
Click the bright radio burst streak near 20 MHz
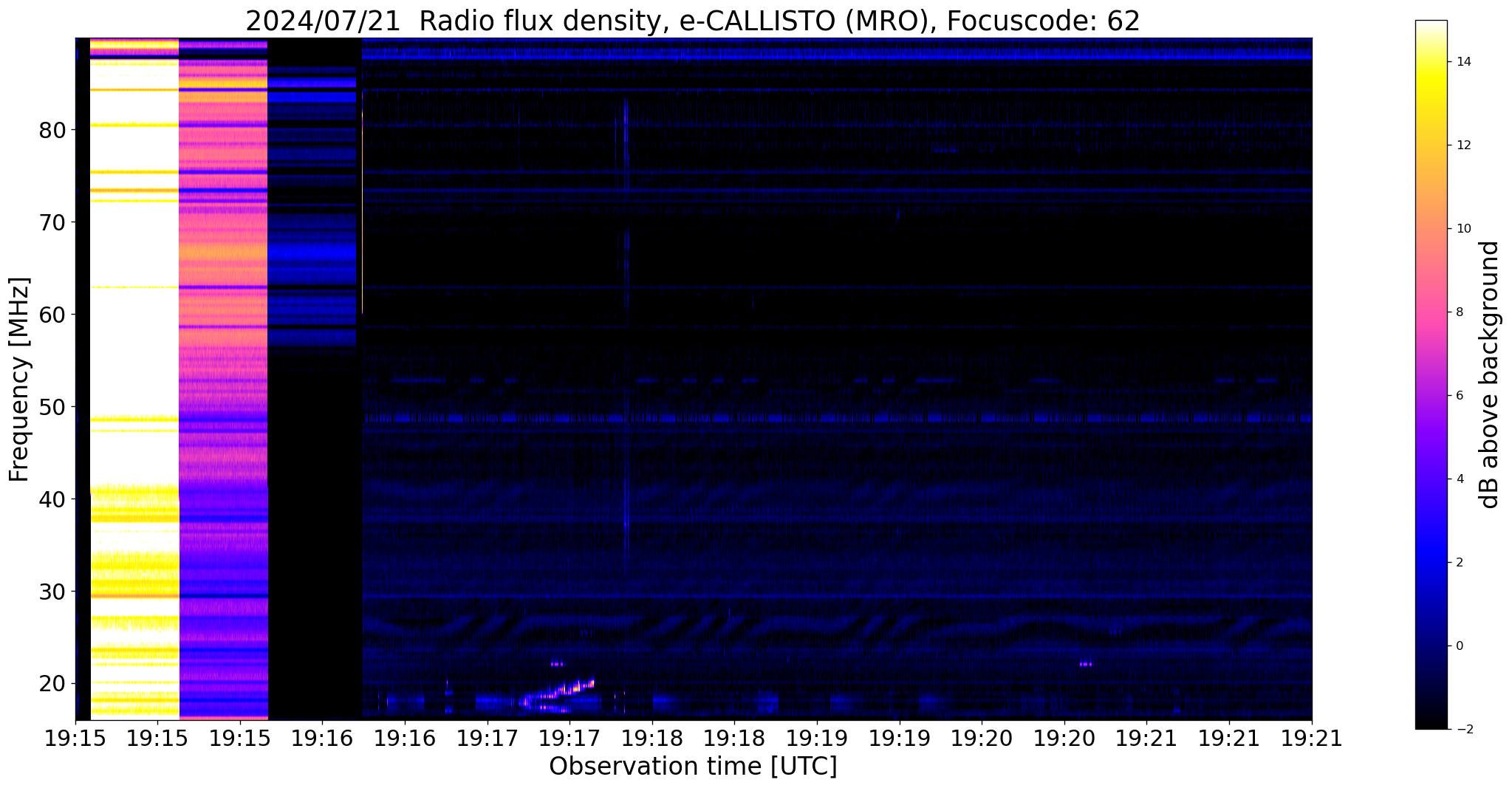(559, 694)
